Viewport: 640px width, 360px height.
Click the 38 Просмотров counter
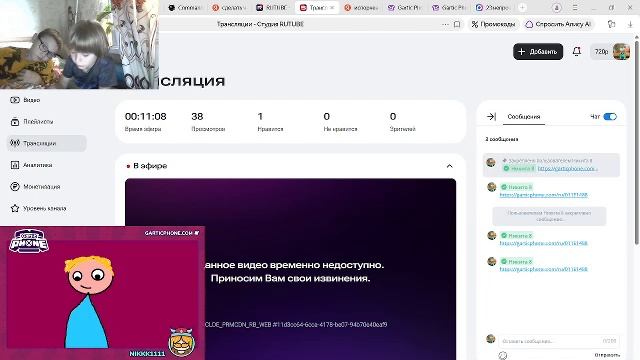[197, 117]
